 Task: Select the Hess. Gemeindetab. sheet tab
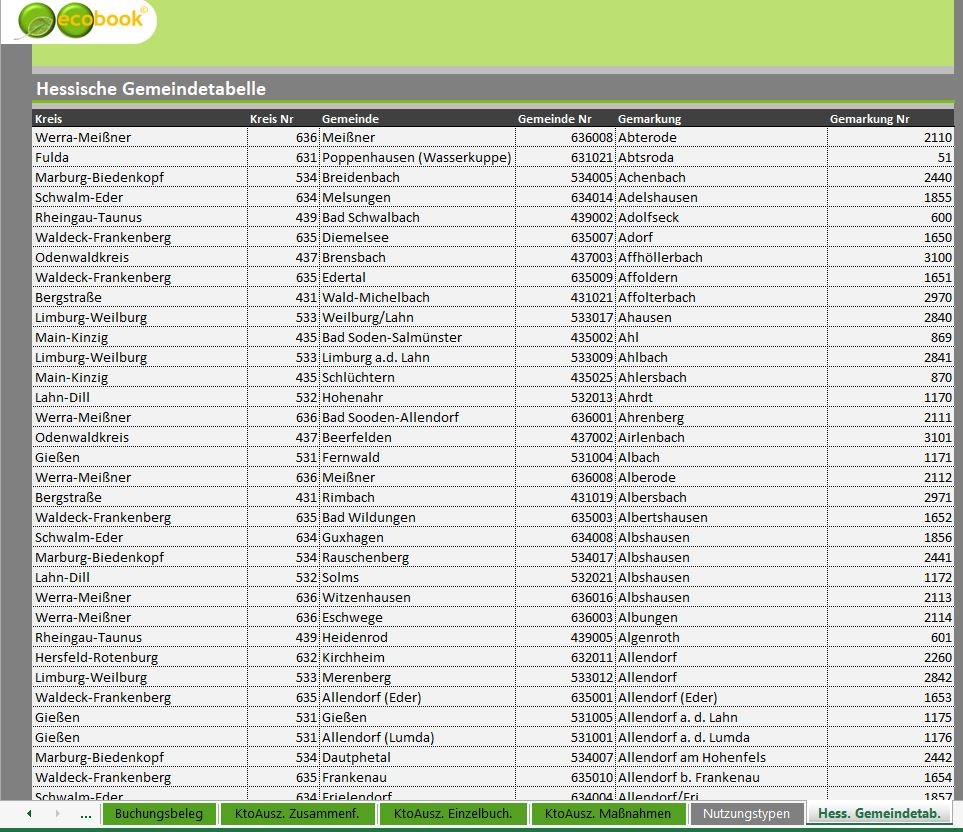(879, 814)
